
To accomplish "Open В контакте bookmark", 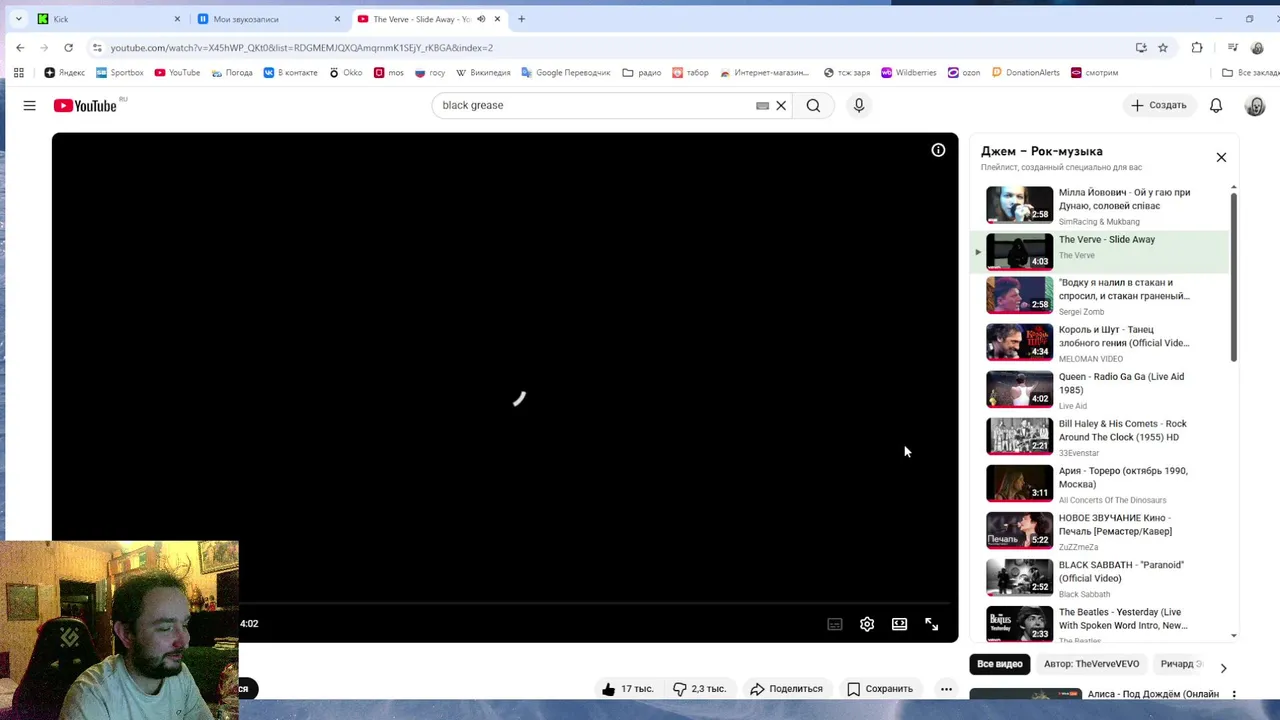I will [x=290, y=72].
